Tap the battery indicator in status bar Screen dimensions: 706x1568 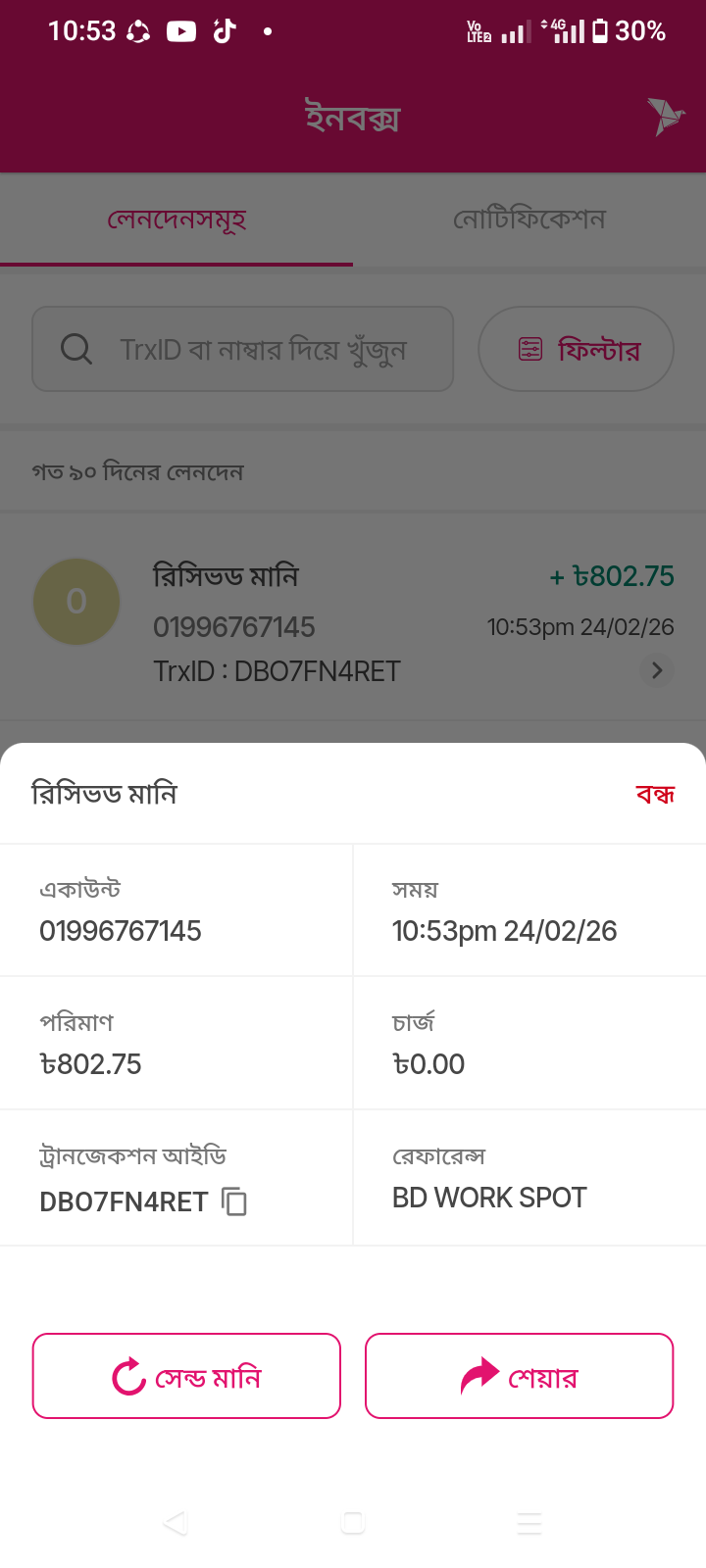point(600,31)
